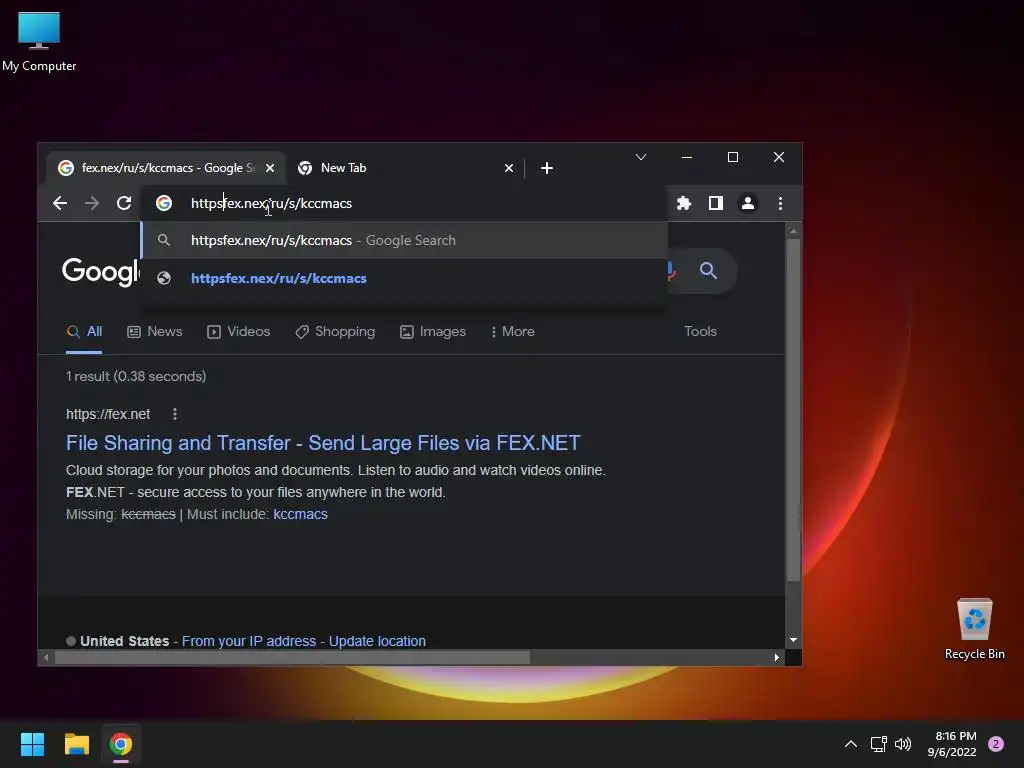Click From your IP address link
1024x768 pixels.
[249, 641]
